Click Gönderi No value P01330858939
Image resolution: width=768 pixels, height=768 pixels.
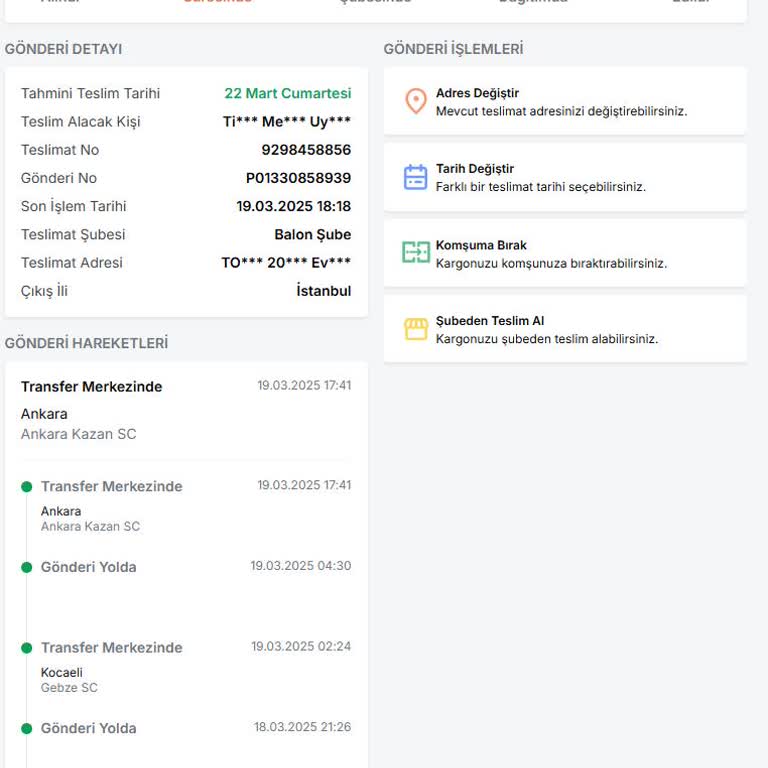point(298,178)
